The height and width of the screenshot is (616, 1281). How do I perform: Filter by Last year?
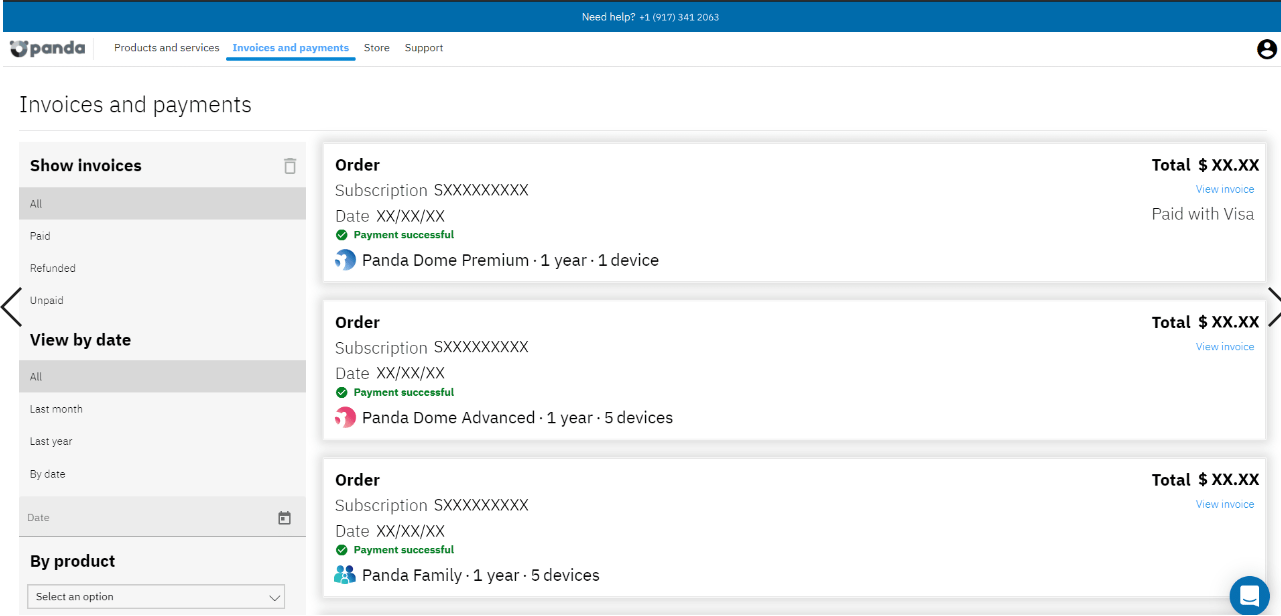click(x=162, y=441)
